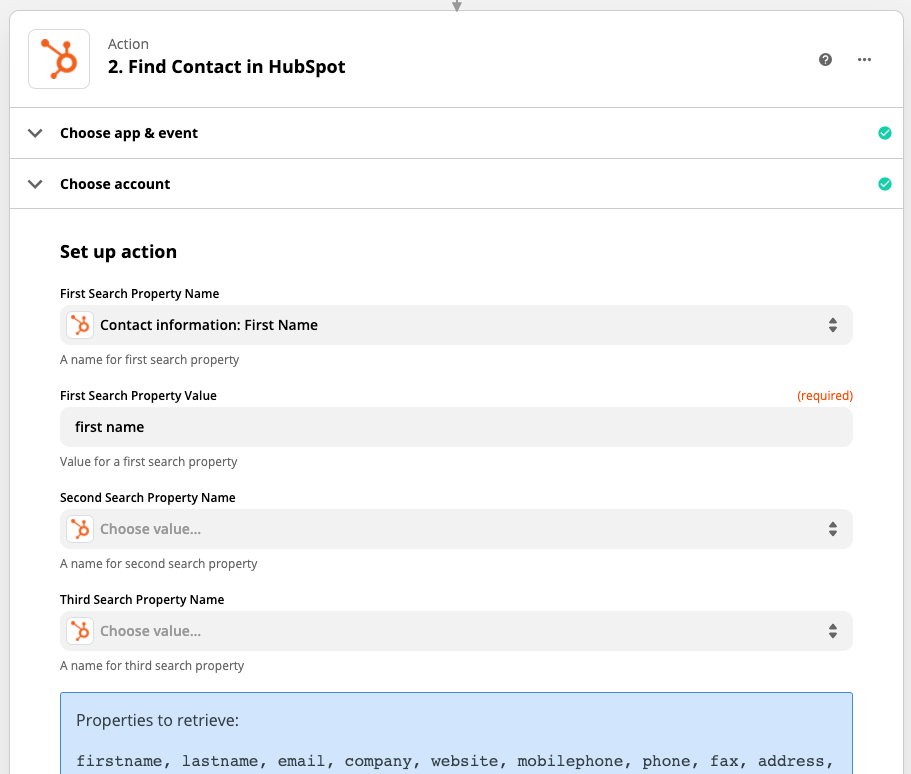This screenshot has height=774, width=911.
Task: Click the Properties to retrieve info box
Action: pyautogui.click(x=456, y=733)
